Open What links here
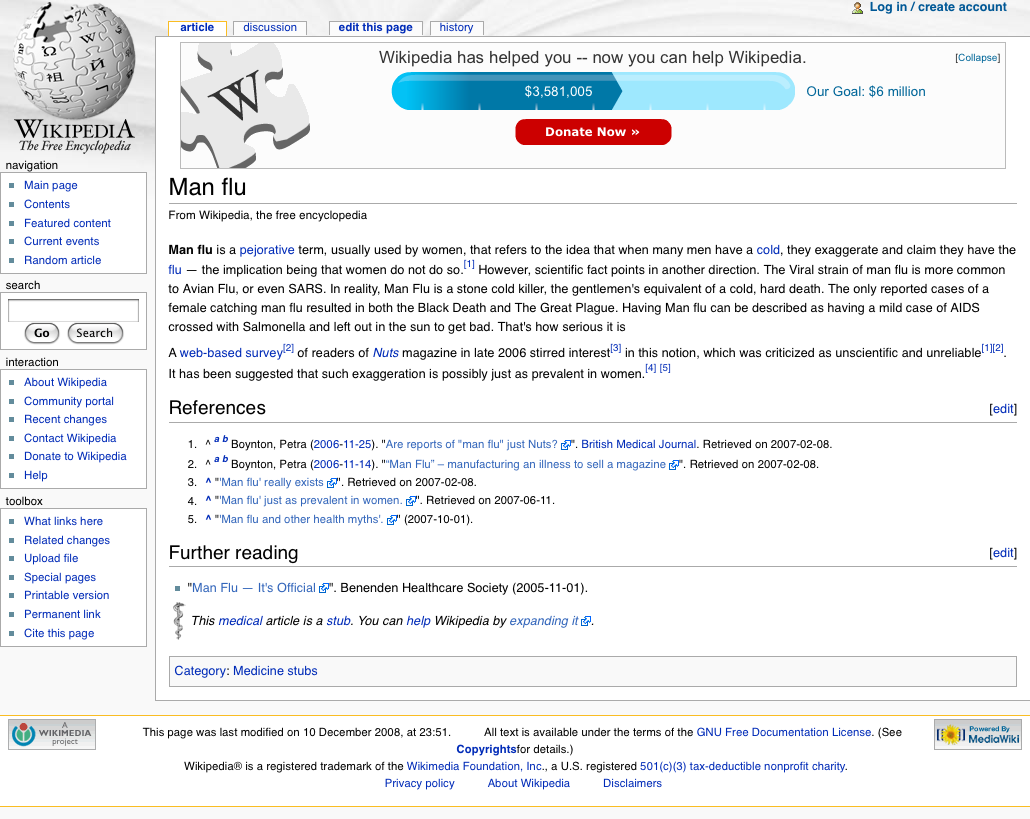This screenshot has height=819, width=1030. (x=63, y=521)
